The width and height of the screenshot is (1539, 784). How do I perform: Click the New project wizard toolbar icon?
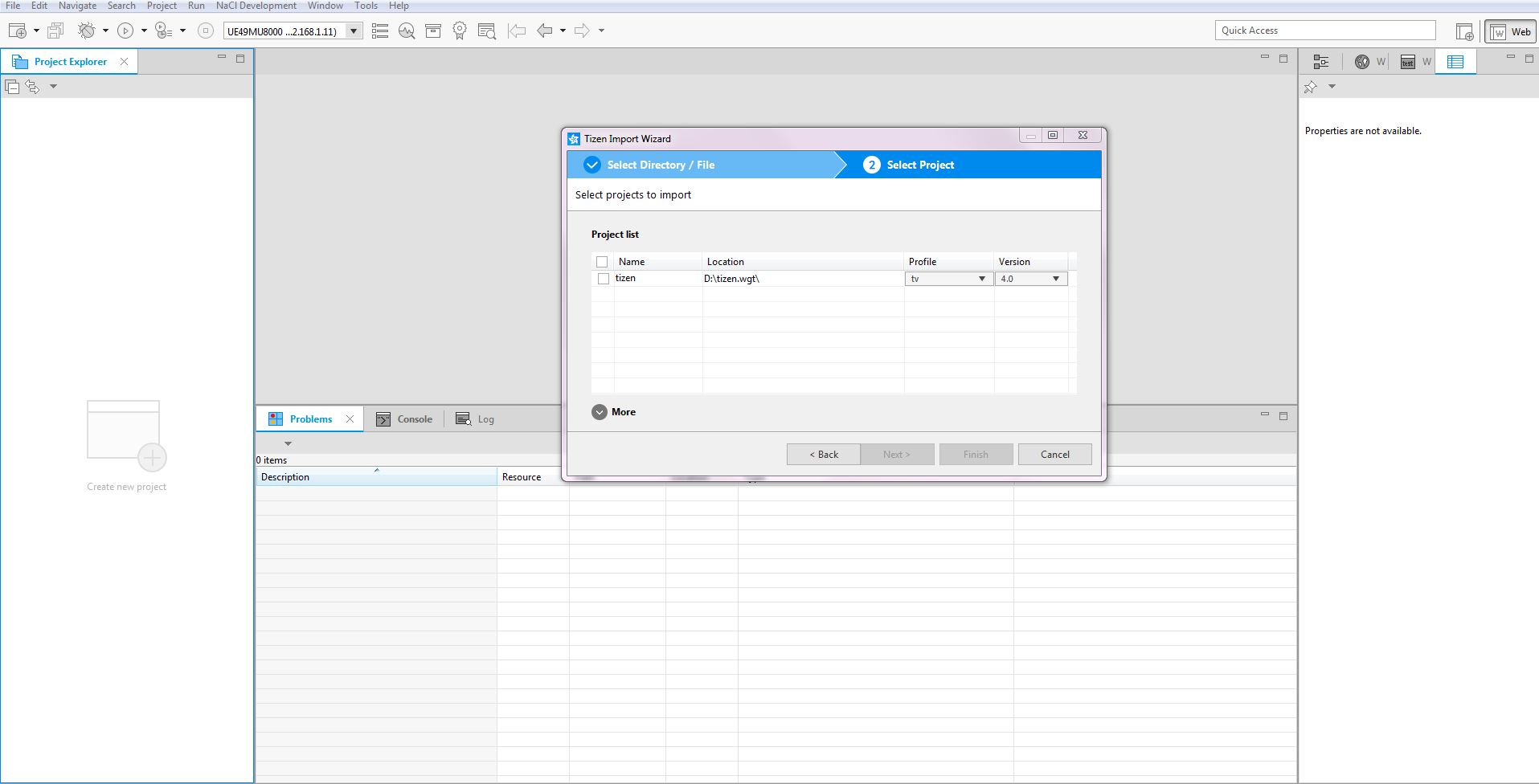coord(17,31)
